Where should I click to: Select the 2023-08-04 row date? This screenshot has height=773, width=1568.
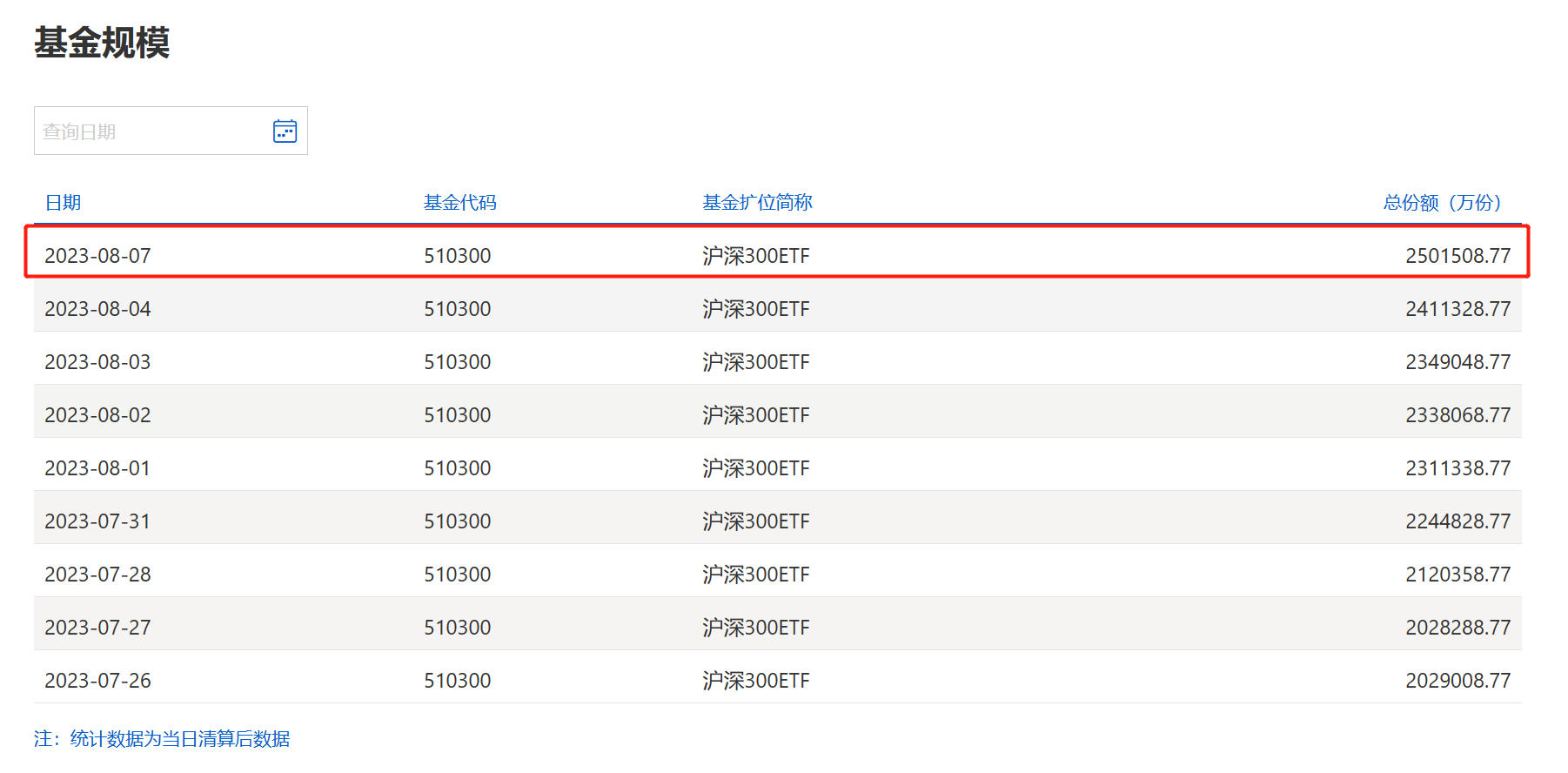click(97, 309)
